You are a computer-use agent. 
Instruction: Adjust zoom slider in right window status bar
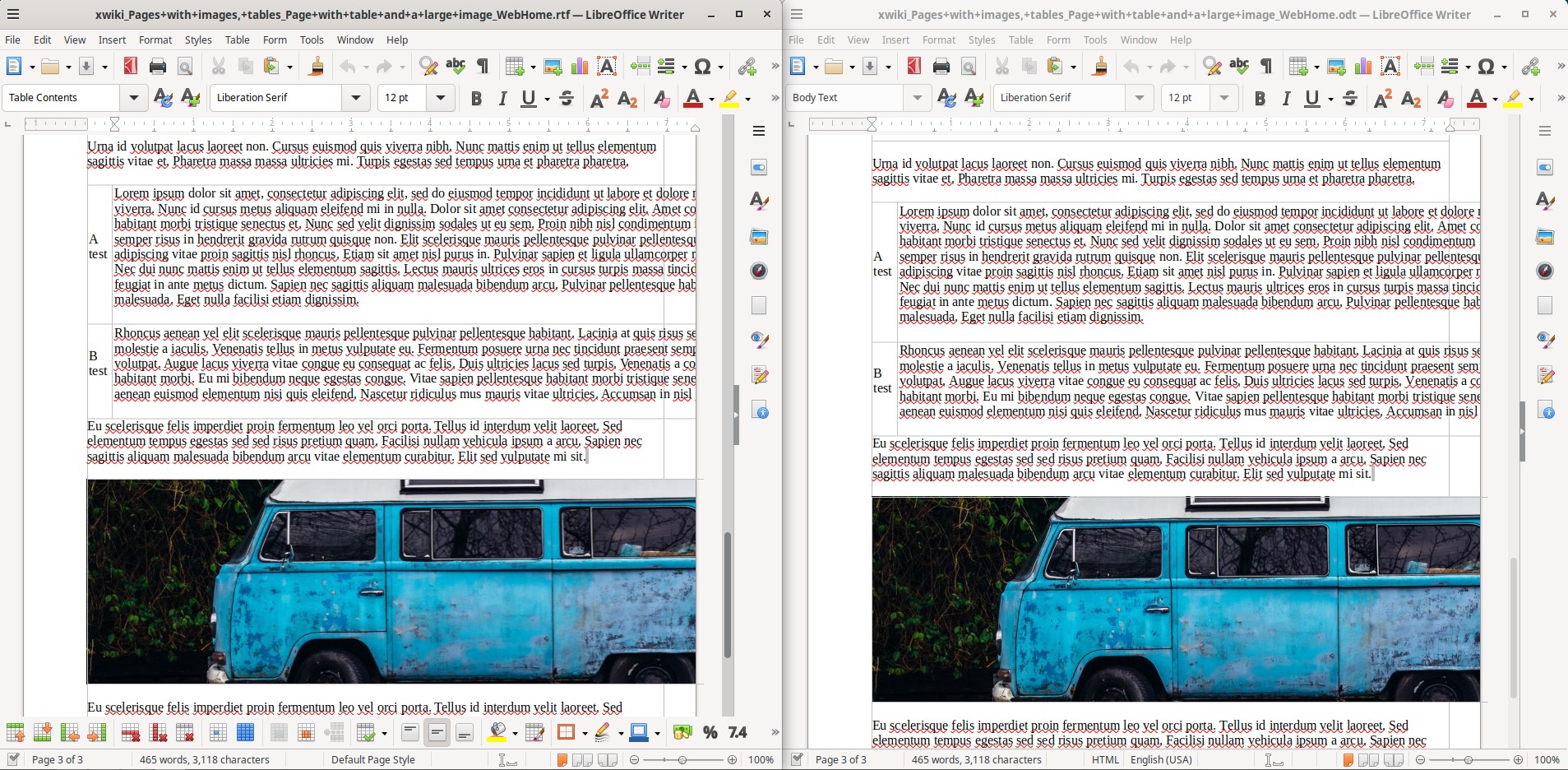(1469, 759)
